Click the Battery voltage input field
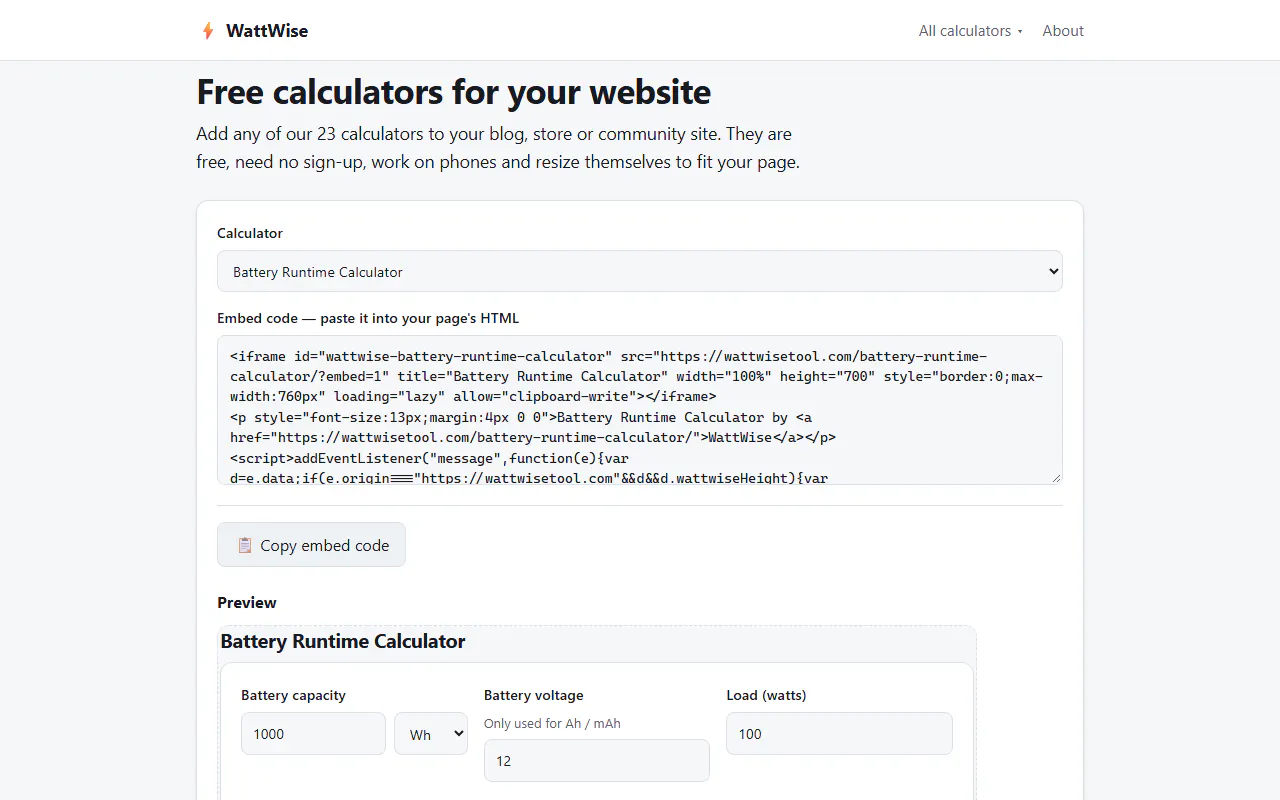 [x=597, y=761]
